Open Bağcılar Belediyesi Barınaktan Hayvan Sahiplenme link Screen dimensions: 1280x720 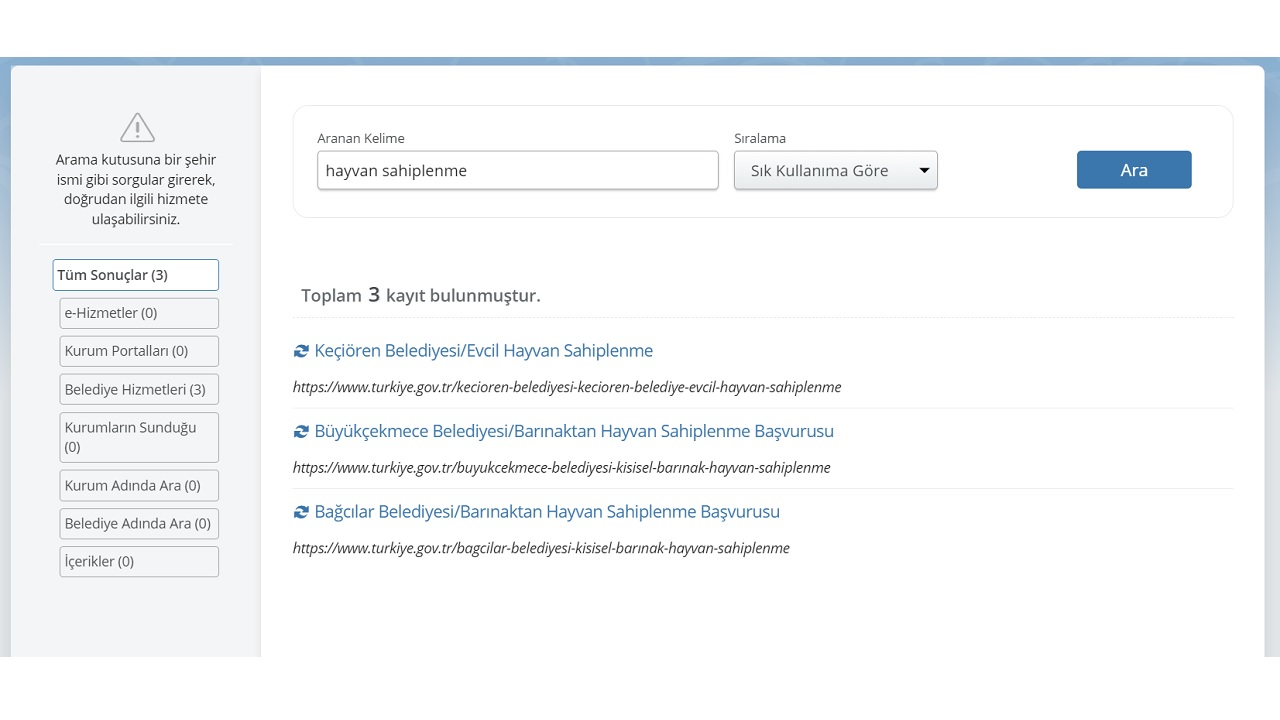click(x=546, y=511)
